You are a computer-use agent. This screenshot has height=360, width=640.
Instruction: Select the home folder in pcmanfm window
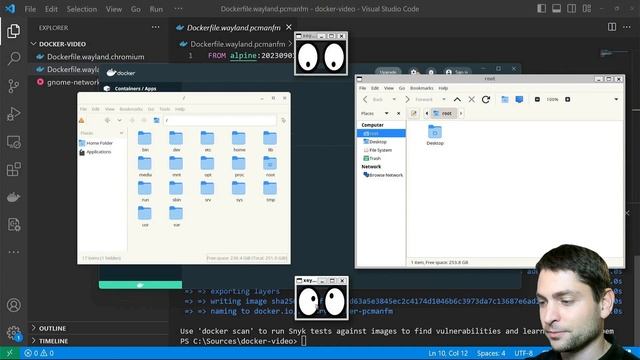[239, 142]
